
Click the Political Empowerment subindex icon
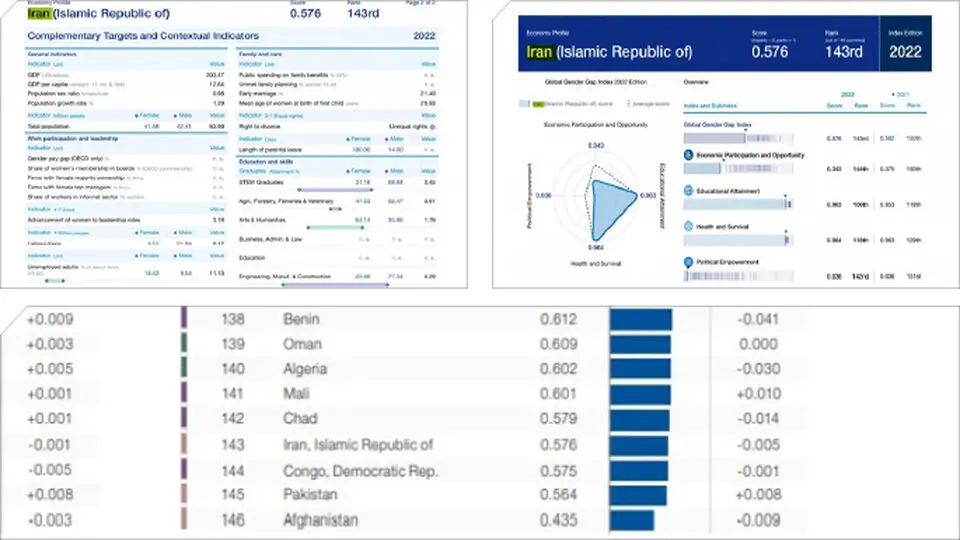click(688, 262)
